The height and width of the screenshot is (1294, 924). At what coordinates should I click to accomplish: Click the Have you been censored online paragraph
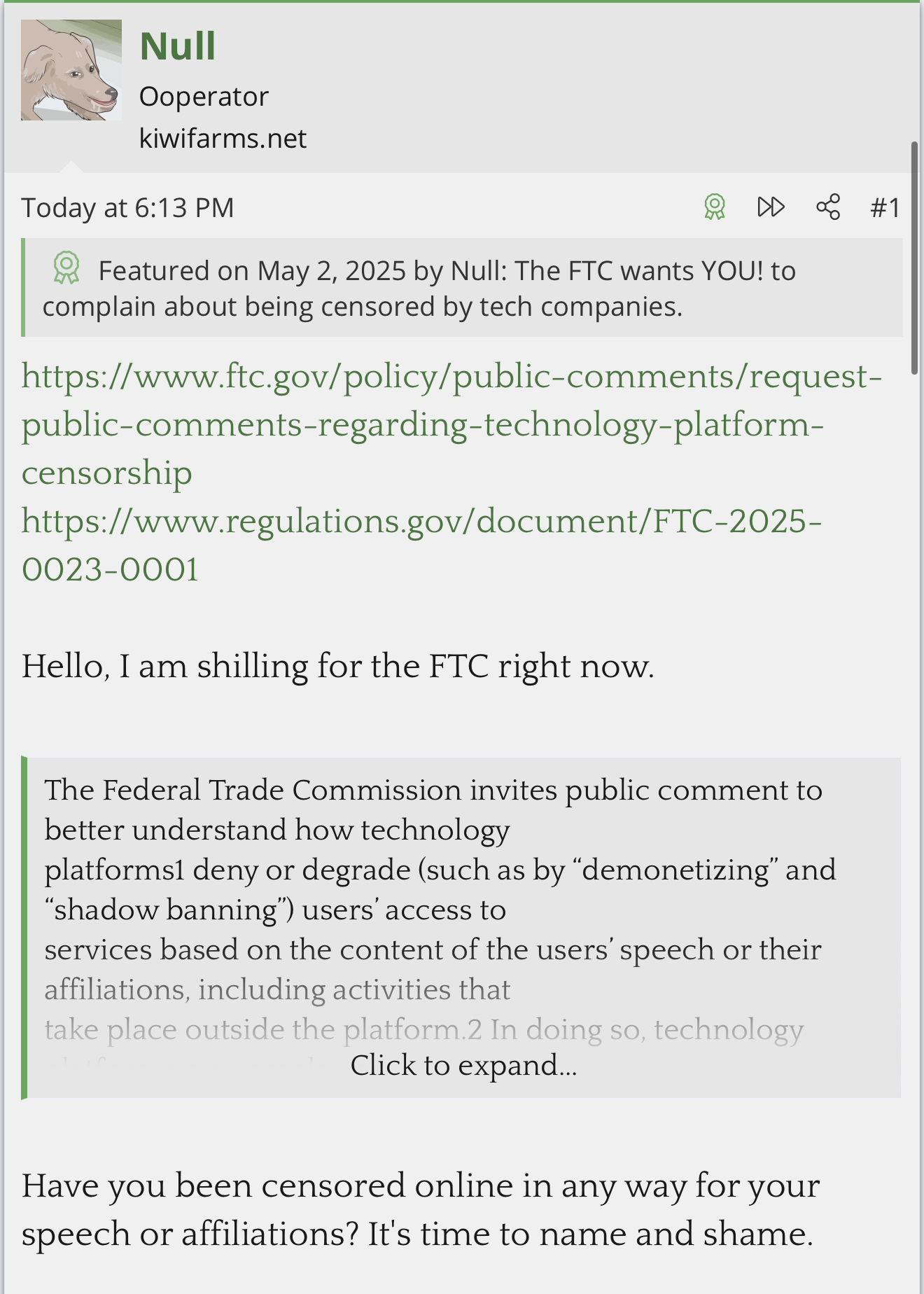tap(420, 1209)
